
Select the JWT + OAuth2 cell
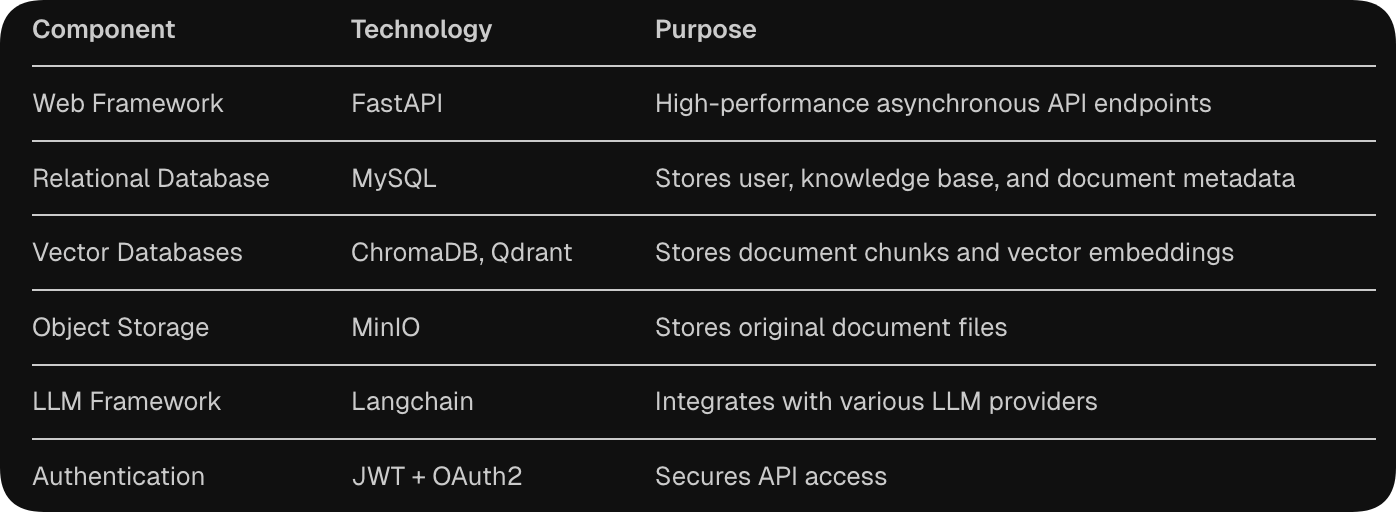pos(437,476)
